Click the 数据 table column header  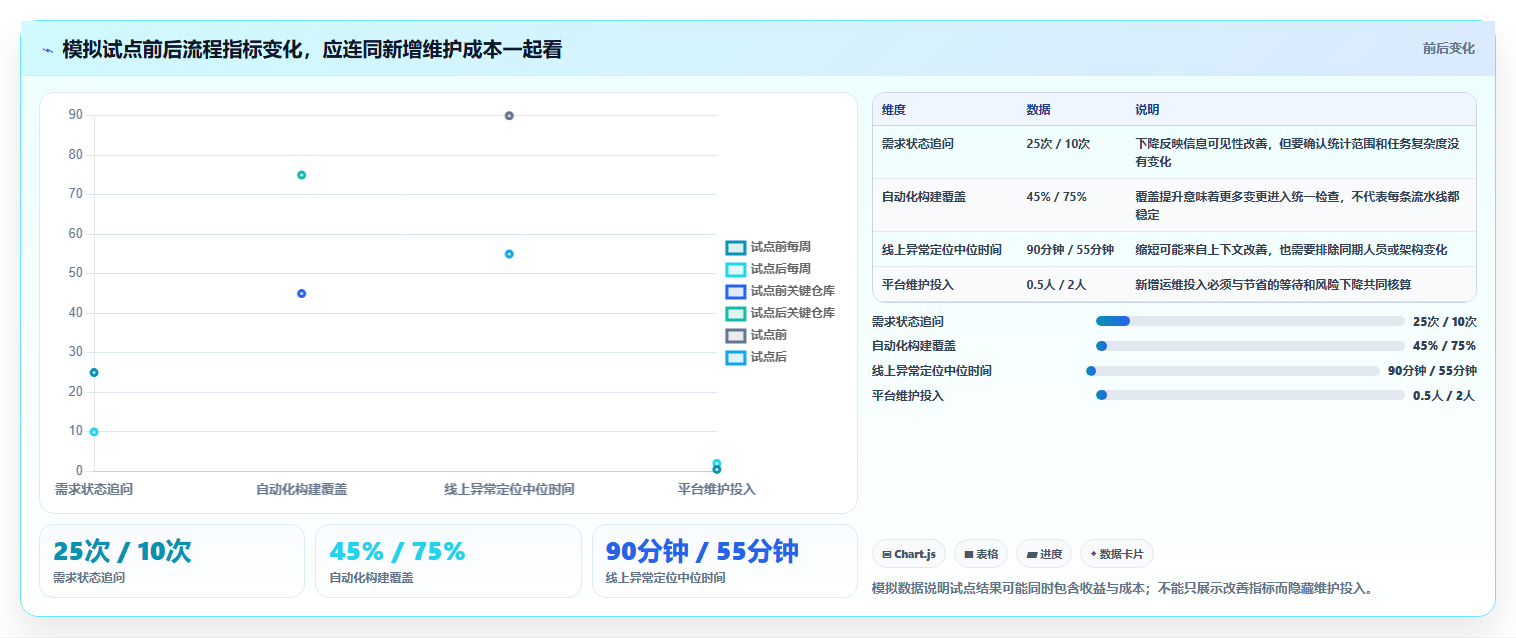tap(1038, 110)
